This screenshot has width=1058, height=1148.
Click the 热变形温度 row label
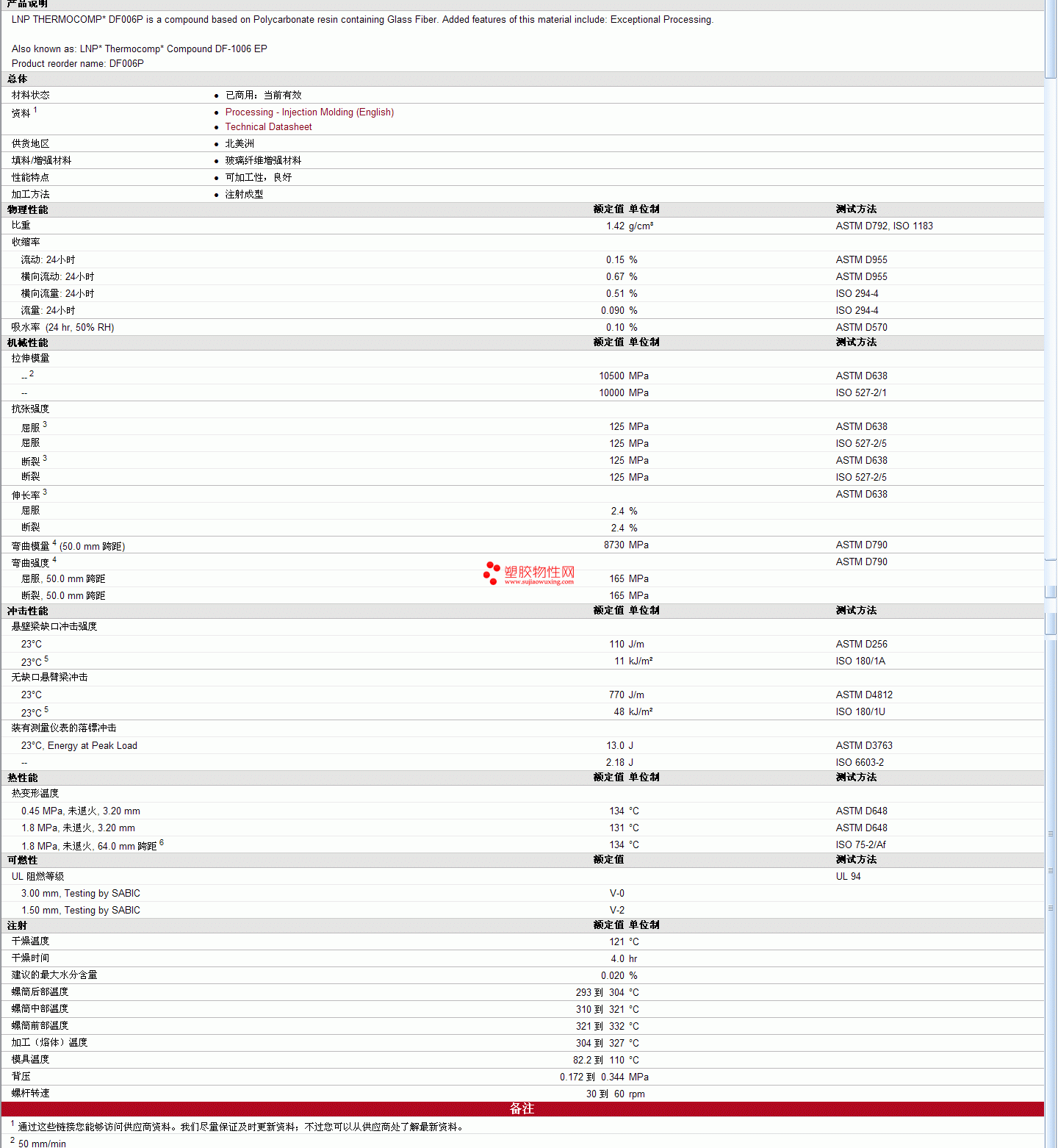[35, 794]
